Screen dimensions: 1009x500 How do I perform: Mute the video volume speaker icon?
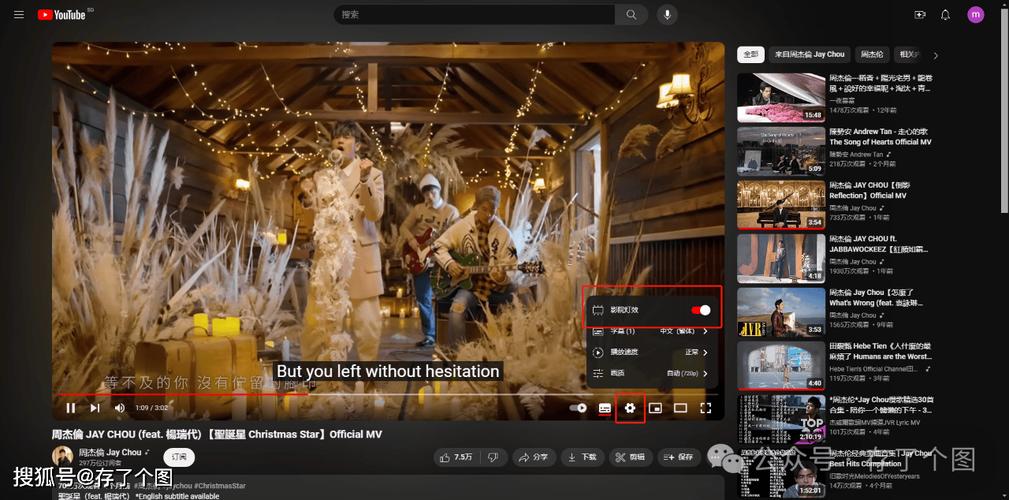tap(119, 408)
